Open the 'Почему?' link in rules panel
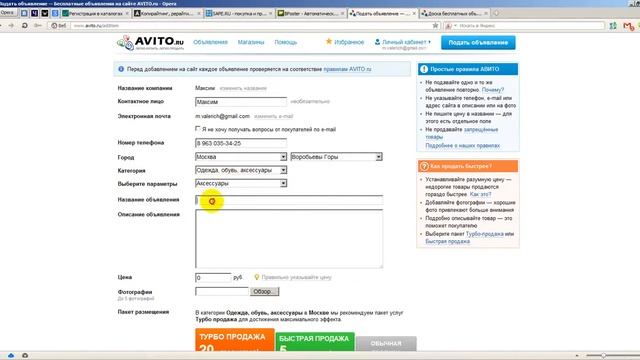This screenshot has height=360, width=640. [x=493, y=90]
